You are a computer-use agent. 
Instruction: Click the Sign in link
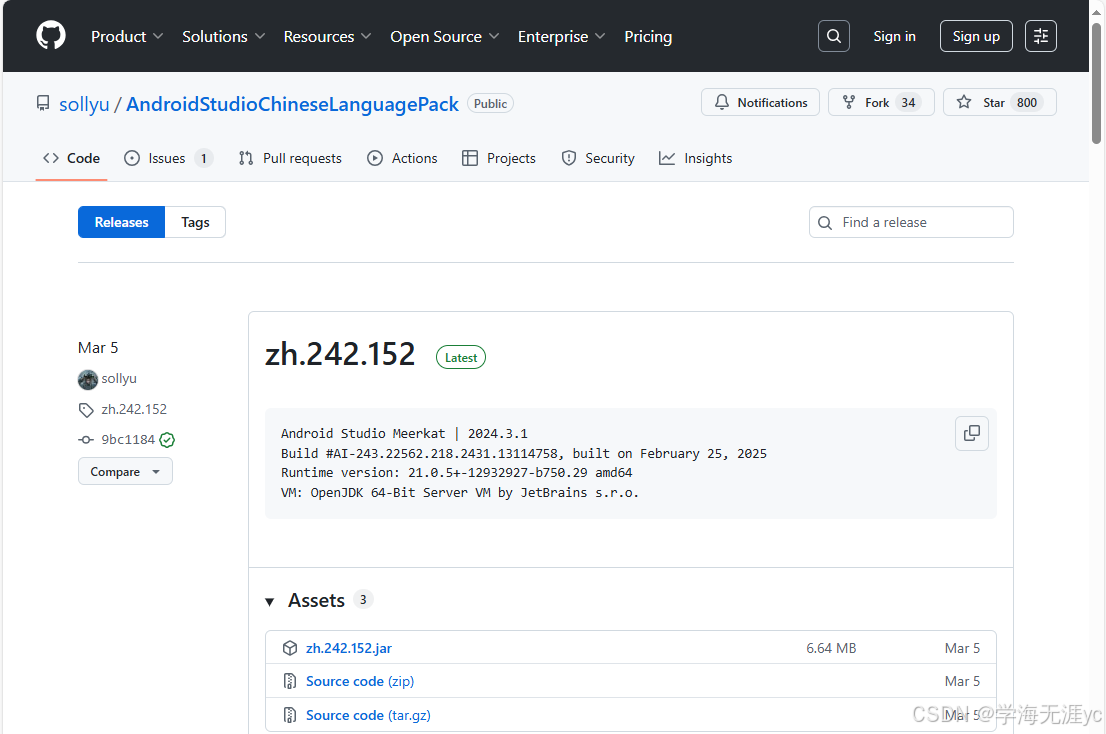coord(894,36)
